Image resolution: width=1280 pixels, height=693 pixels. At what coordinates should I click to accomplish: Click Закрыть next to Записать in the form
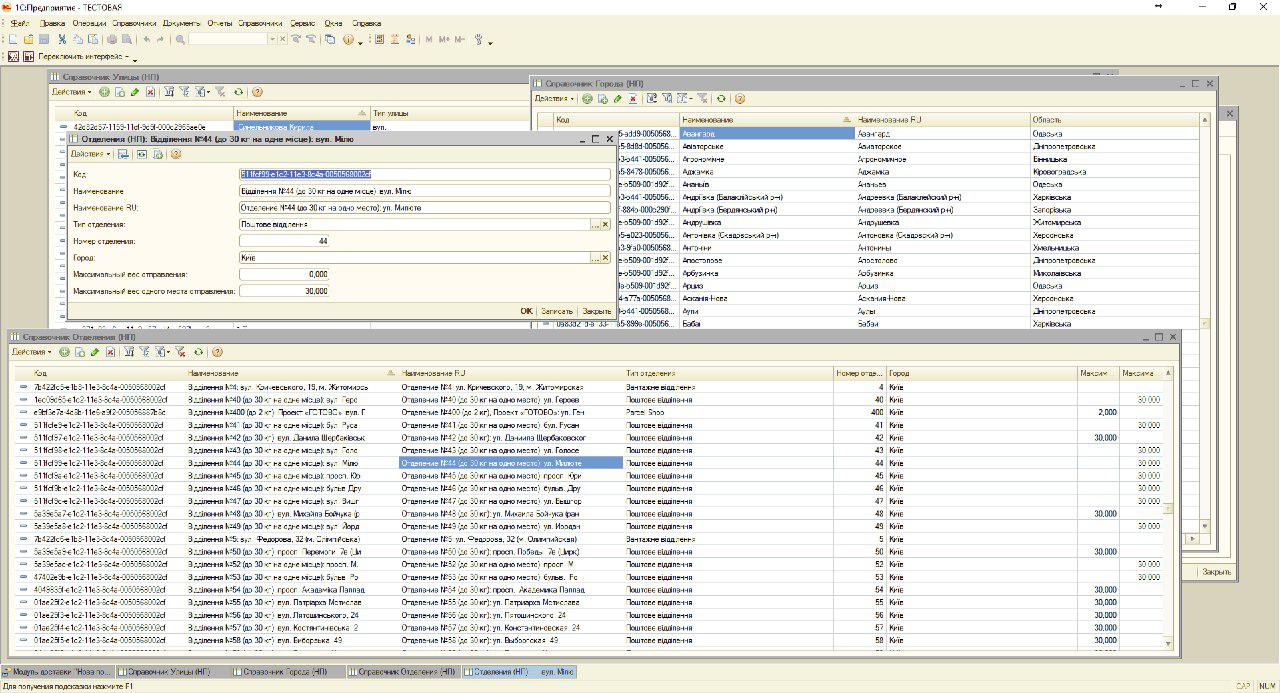coord(597,311)
